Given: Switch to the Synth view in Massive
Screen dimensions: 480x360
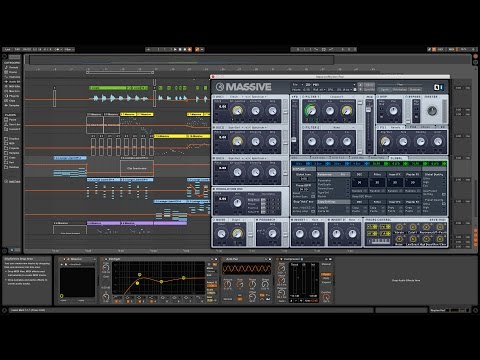Looking at the screenshot, I should [385, 89].
